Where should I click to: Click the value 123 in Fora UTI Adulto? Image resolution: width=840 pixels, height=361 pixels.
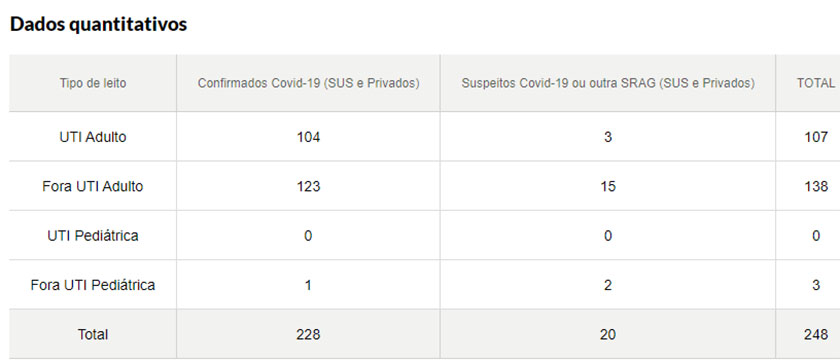(x=309, y=186)
